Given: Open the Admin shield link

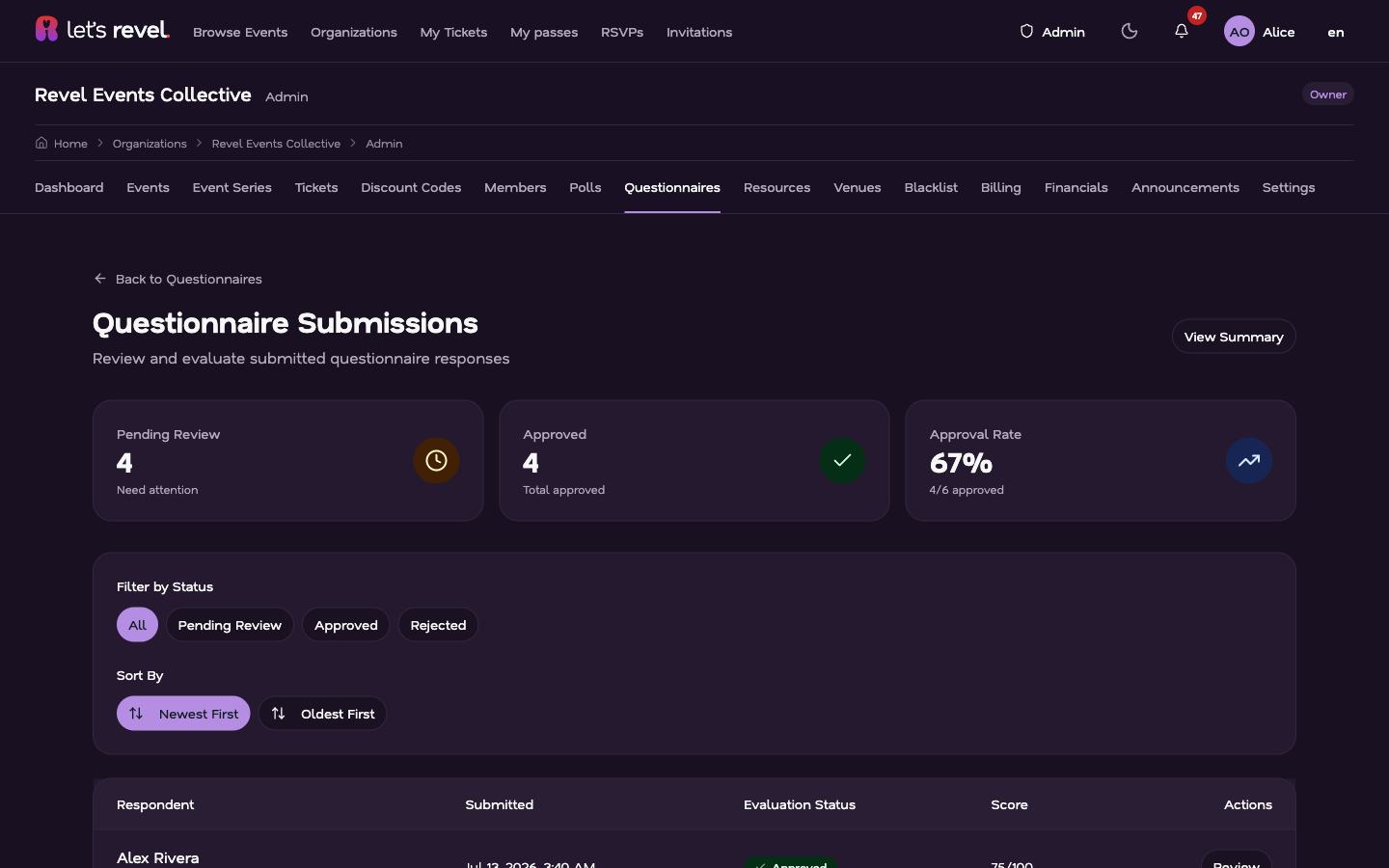Looking at the screenshot, I should (1052, 32).
